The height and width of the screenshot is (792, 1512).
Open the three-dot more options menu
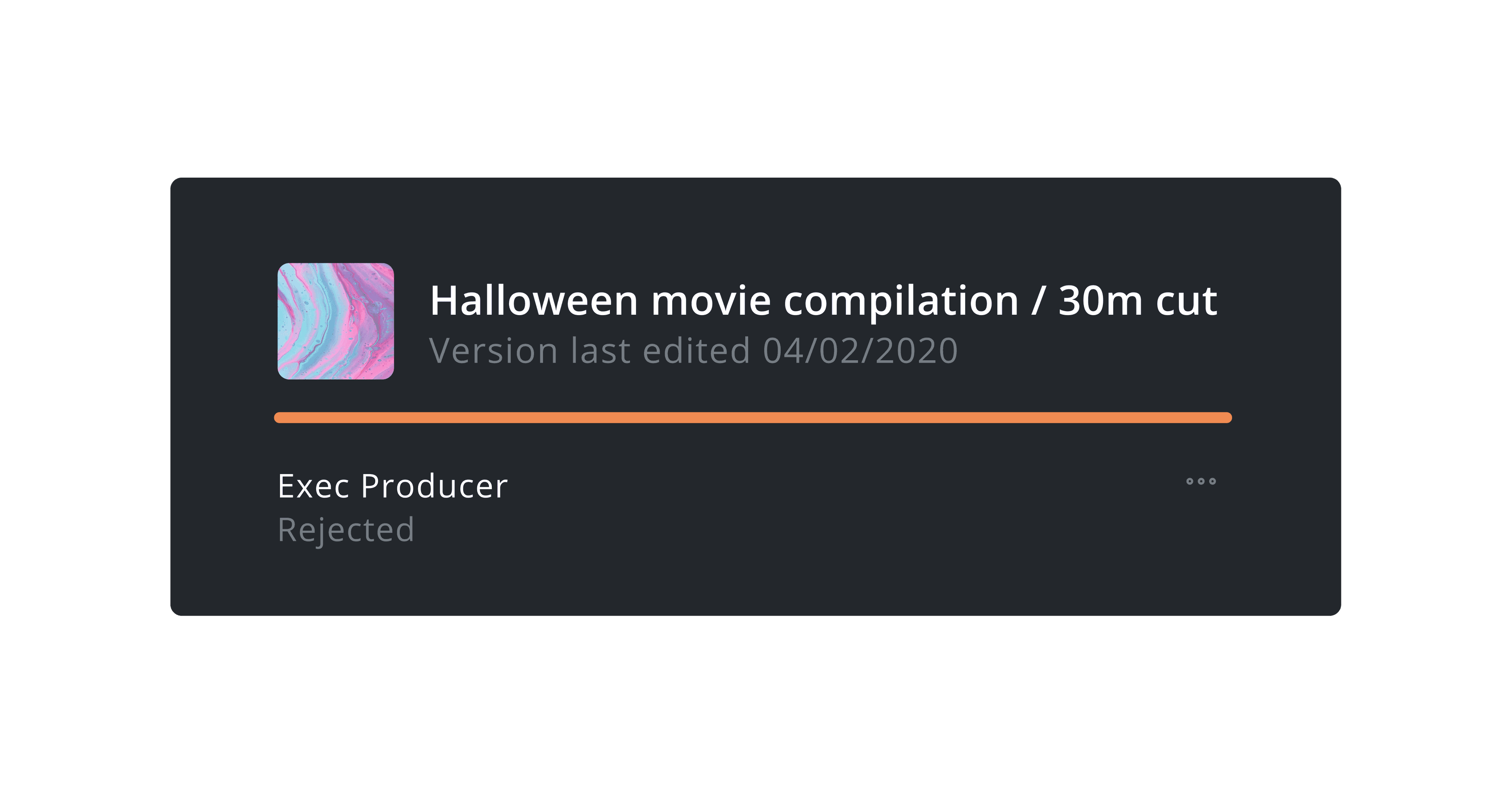[1201, 481]
